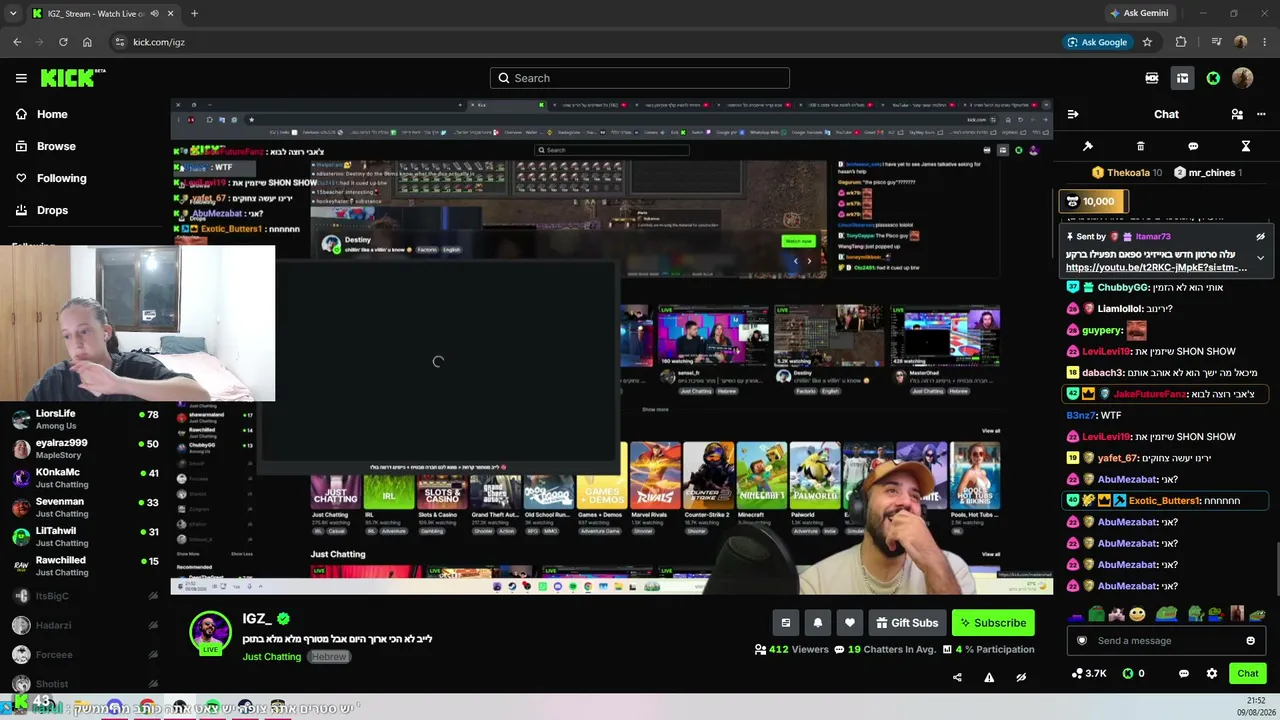
Task: Expand the pinned message
Action: [1261, 257]
